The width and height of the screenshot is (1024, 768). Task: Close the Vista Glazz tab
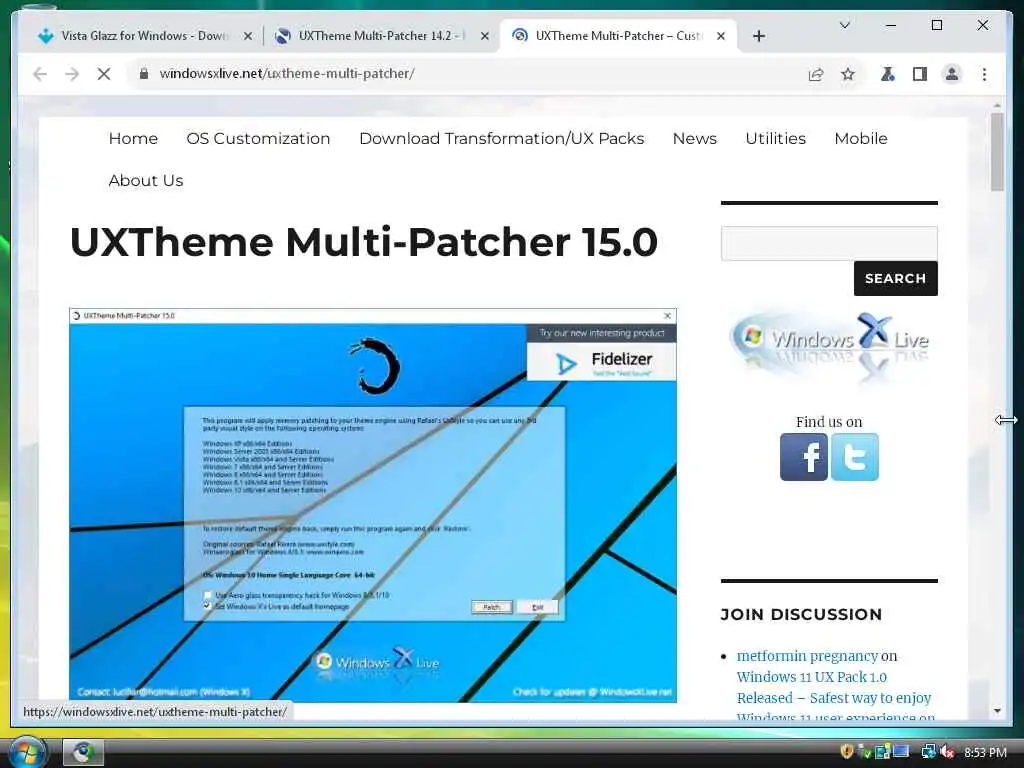coord(248,36)
